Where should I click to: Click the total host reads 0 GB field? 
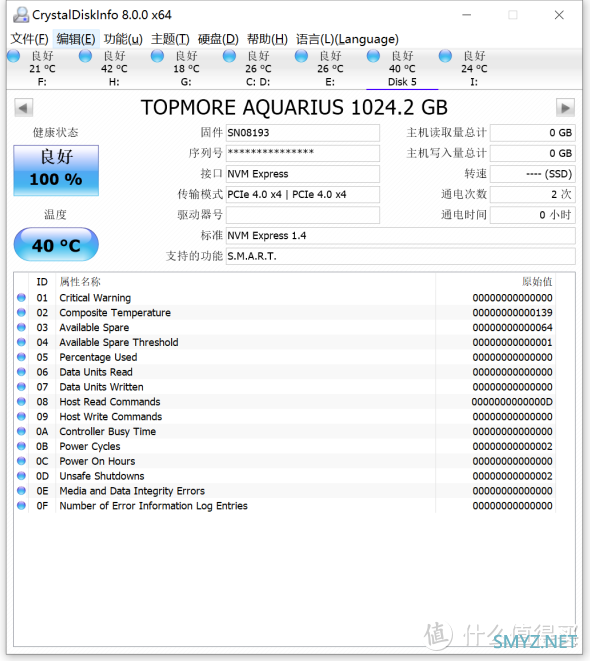coord(533,133)
